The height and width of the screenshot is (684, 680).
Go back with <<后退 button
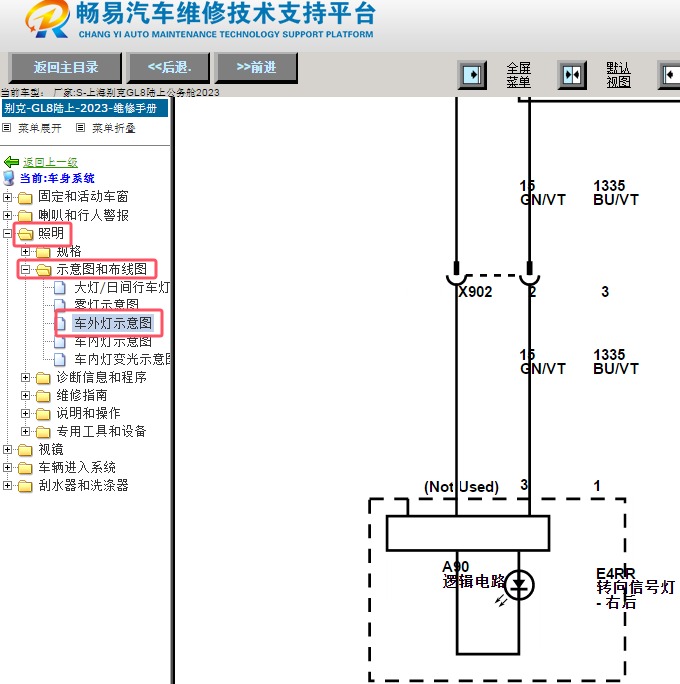[x=169, y=68]
